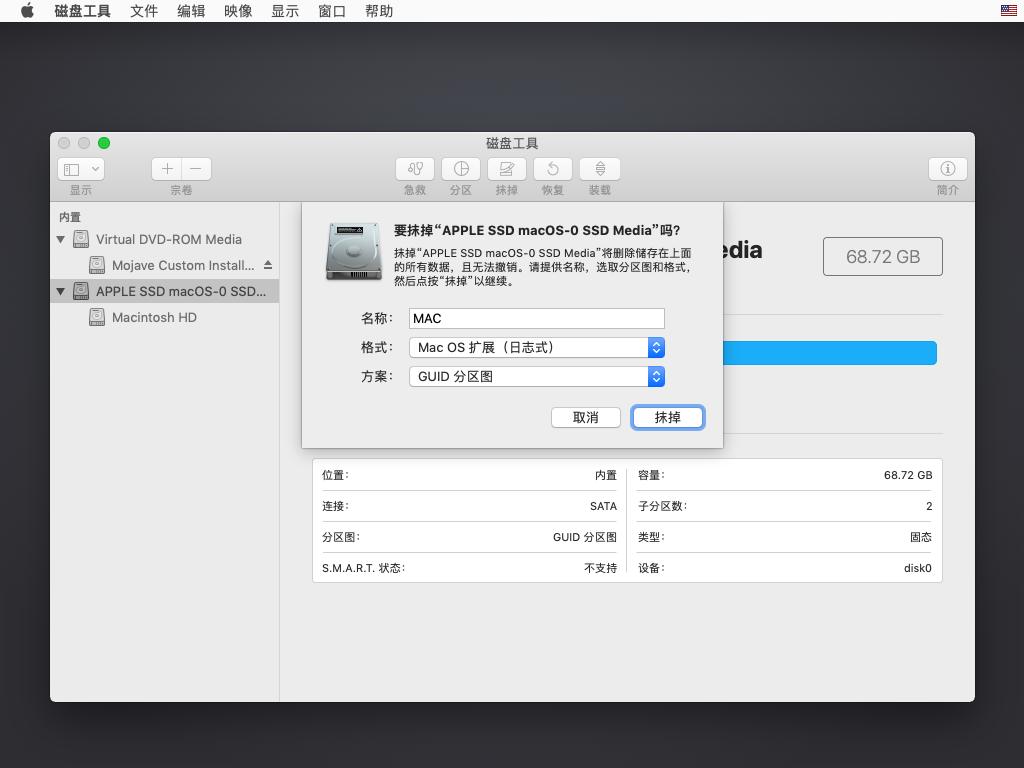Click the remove volume (−) icon
The width and height of the screenshot is (1024, 768).
195,169
